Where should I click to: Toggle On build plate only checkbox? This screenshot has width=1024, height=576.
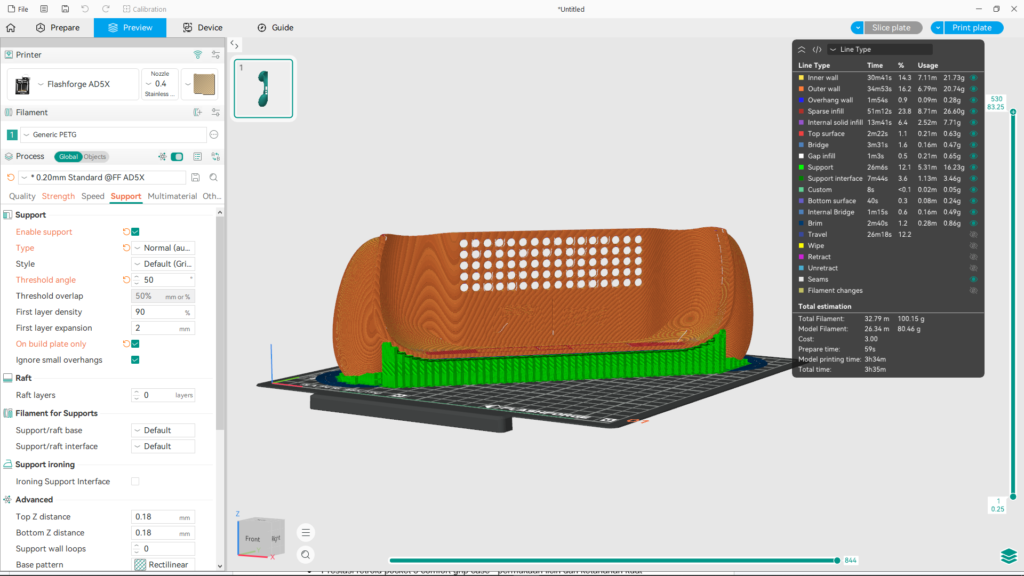pyautogui.click(x=135, y=344)
